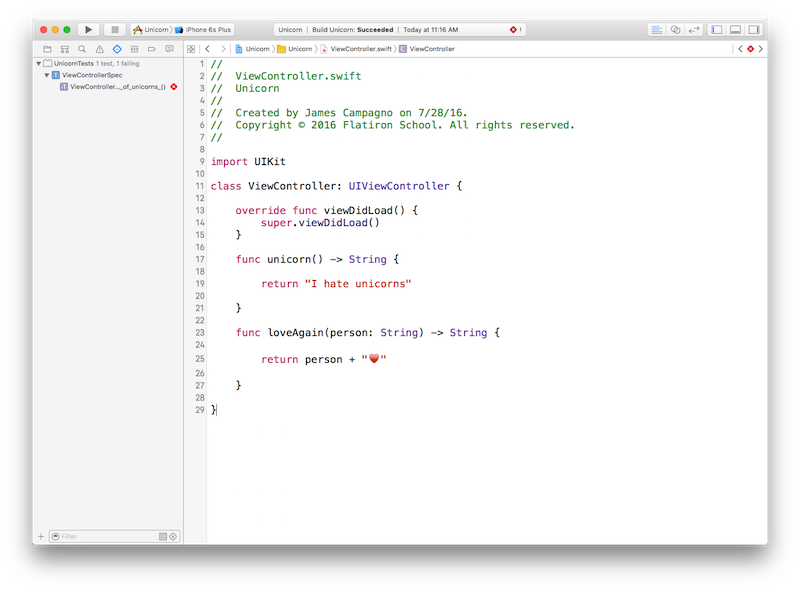The image size is (800, 591).
Task: Select the ViewControllerSpec class row
Action: tap(108, 75)
